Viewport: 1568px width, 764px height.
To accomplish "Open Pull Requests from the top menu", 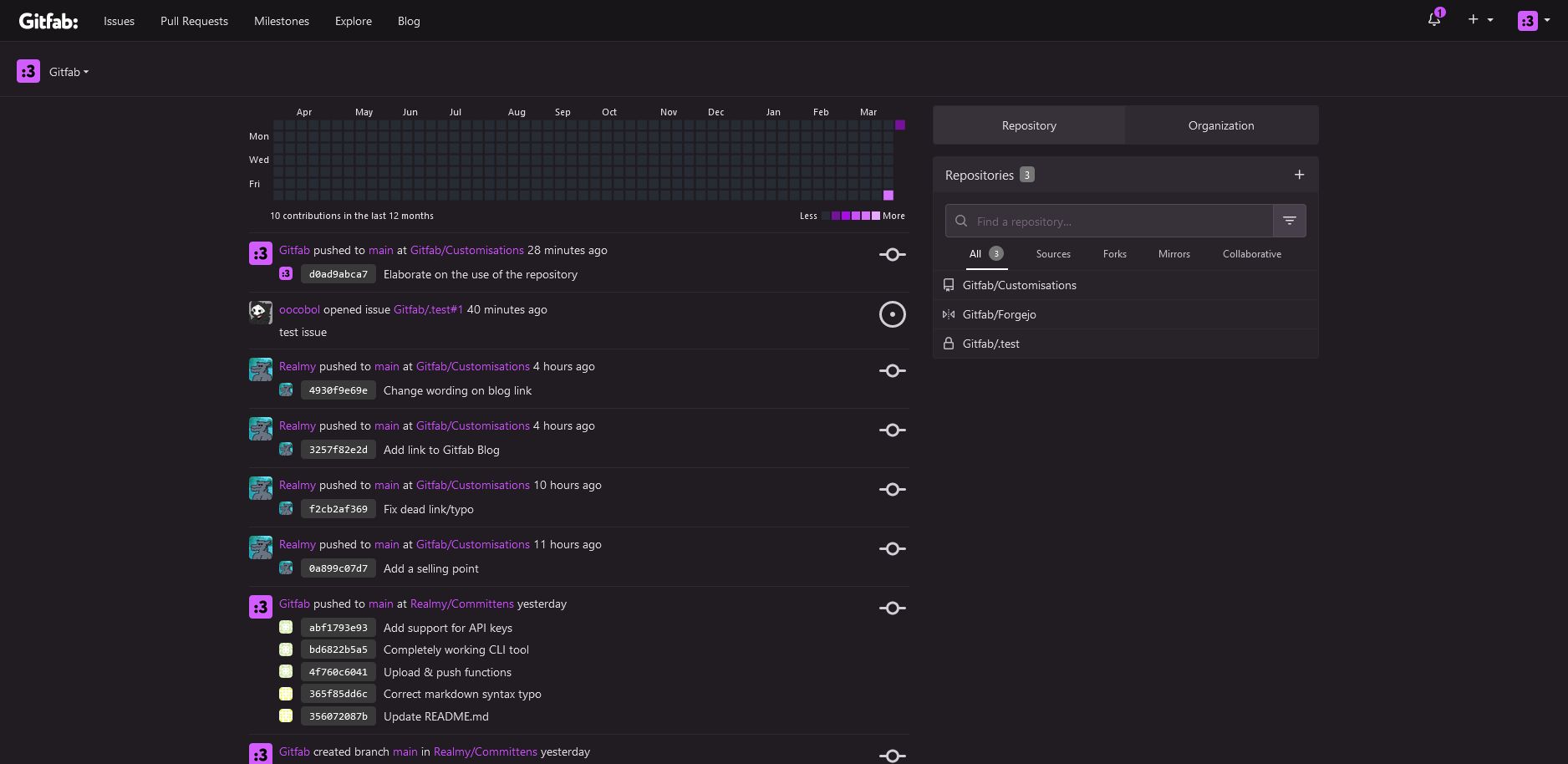I will click(193, 21).
